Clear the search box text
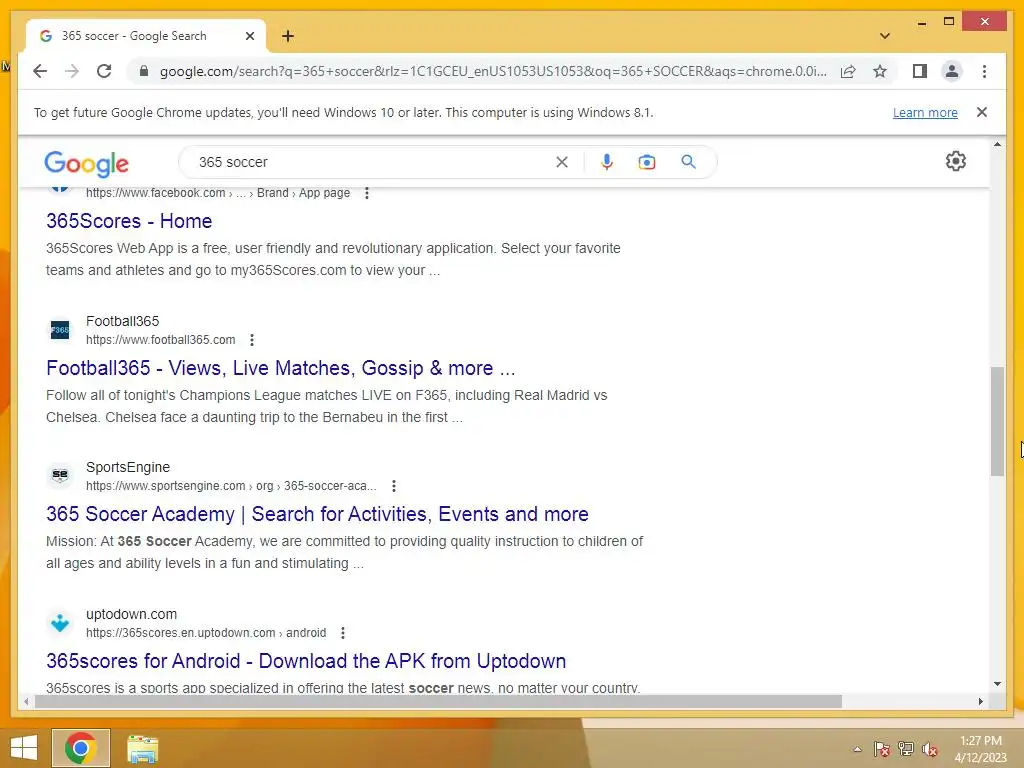Viewport: 1024px width, 768px height. (x=562, y=162)
